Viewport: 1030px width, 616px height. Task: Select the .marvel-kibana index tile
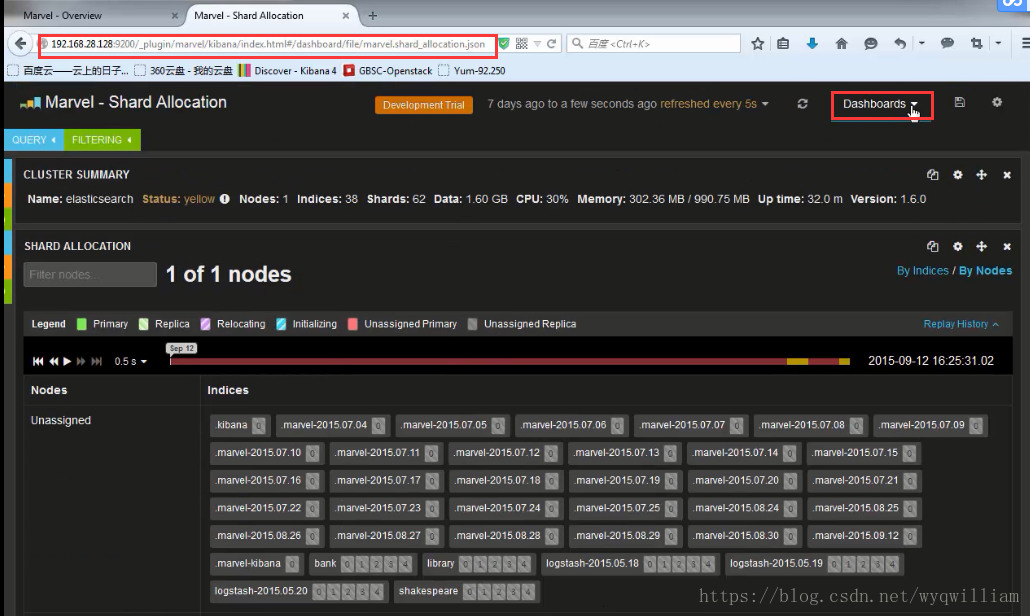point(256,563)
